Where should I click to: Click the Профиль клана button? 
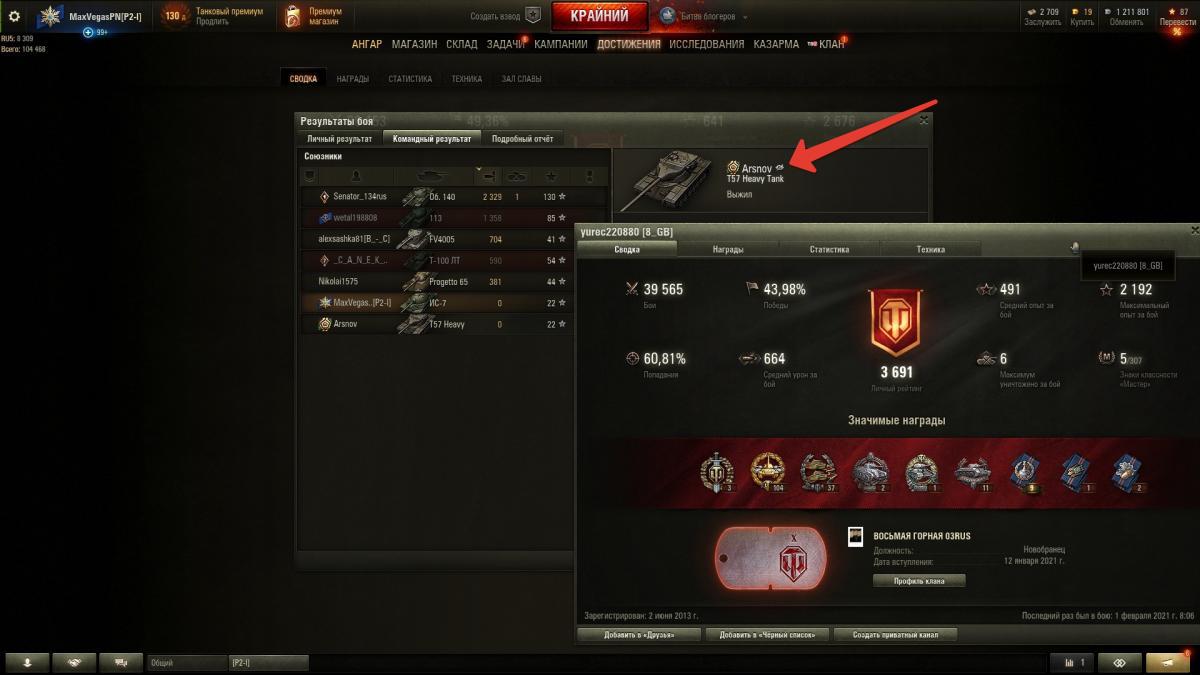pyautogui.click(x=919, y=580)
